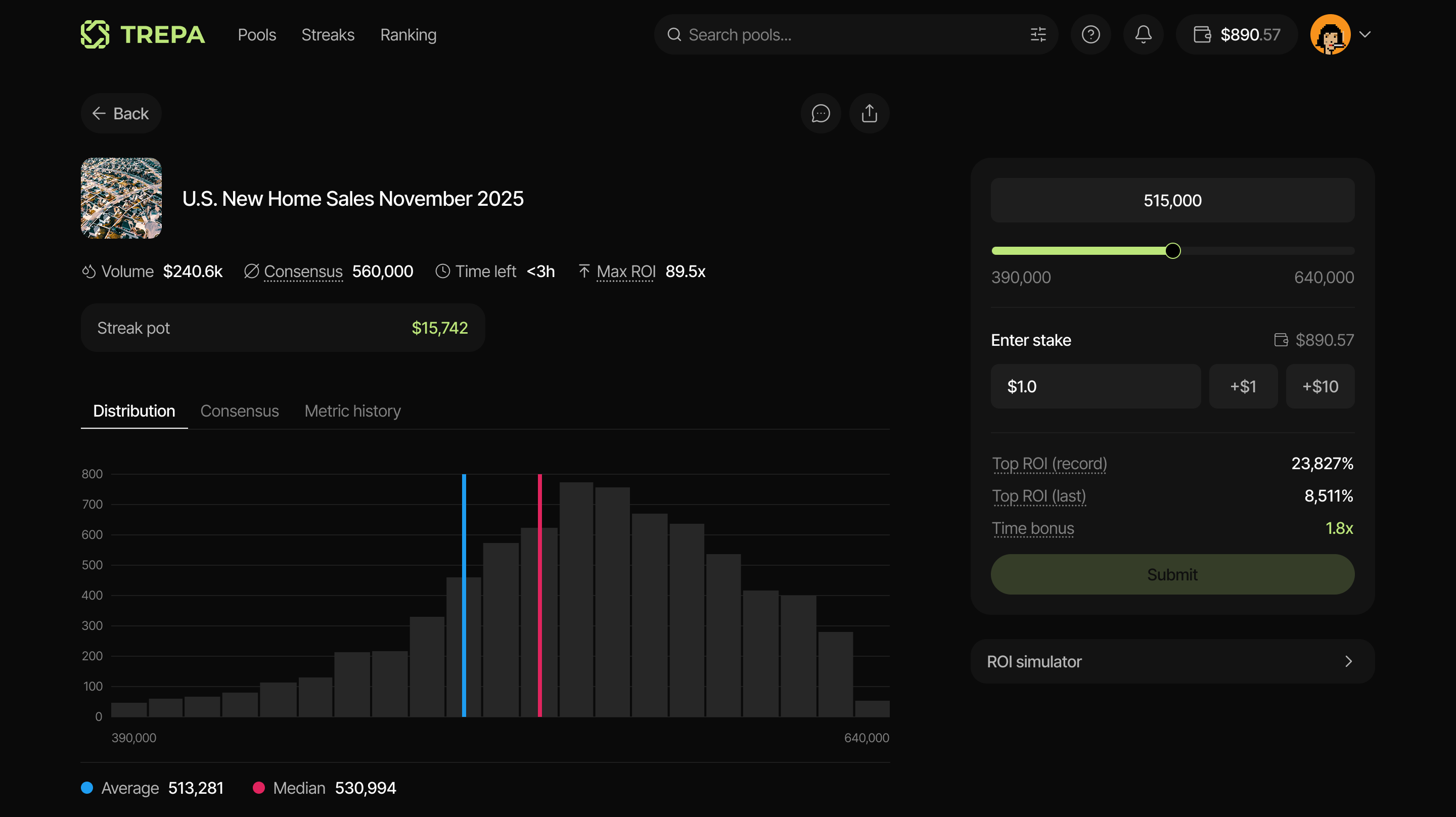The width and height of the screenshot is (1456, 817).
Task: Open notifications via the bell icon
Action: (x=1143, y=34)
